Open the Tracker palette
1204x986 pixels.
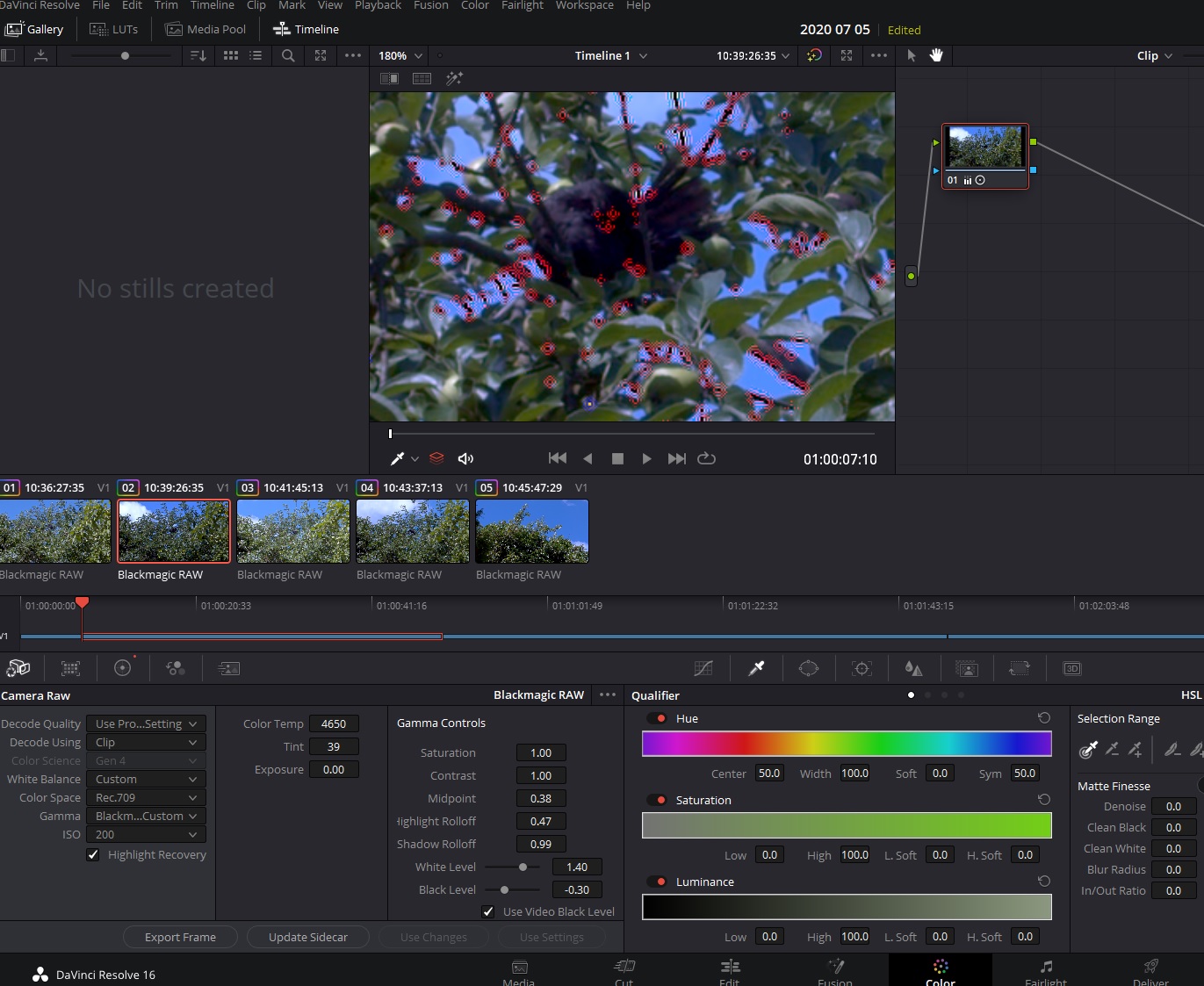[862, 668]
